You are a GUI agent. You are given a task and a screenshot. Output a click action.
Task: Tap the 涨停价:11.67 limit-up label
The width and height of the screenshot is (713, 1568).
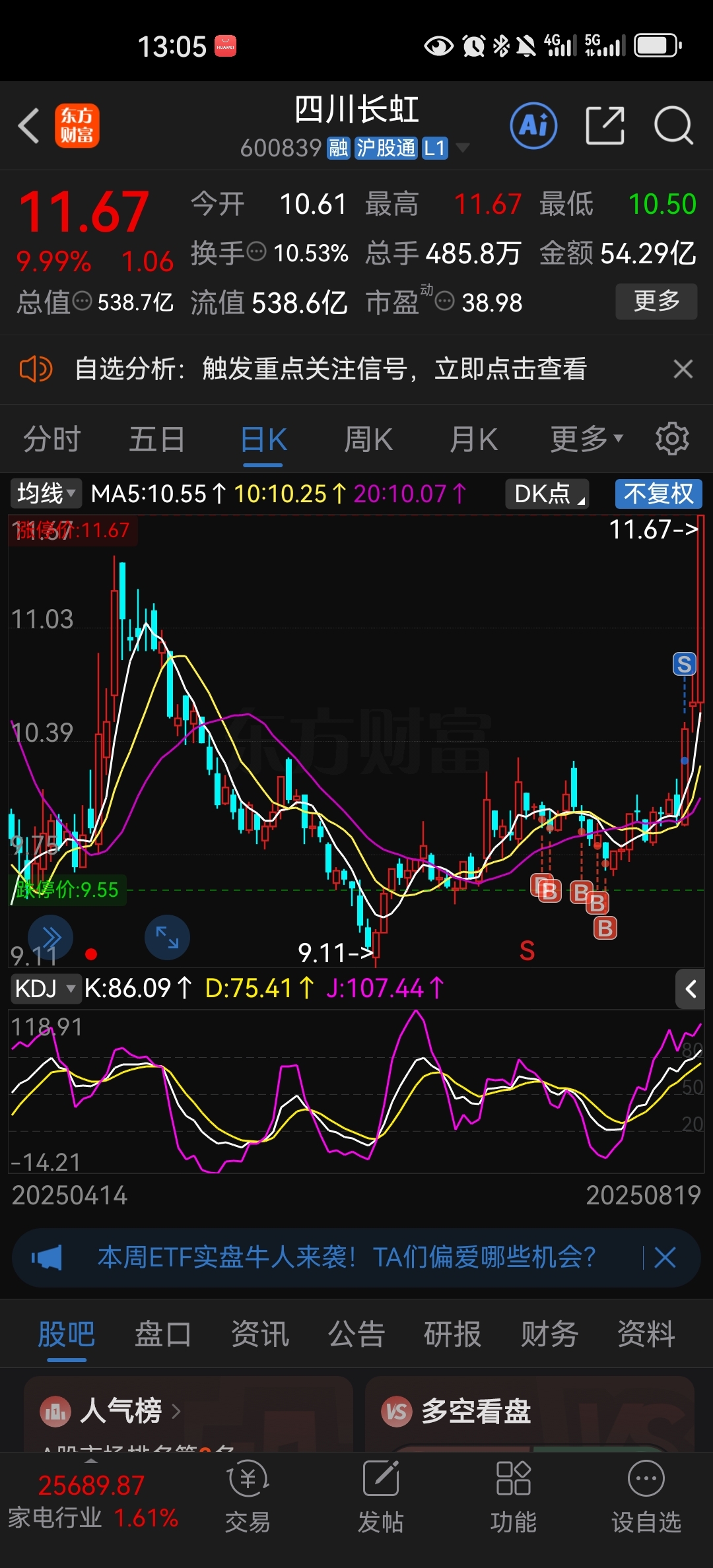pos(73,530)
